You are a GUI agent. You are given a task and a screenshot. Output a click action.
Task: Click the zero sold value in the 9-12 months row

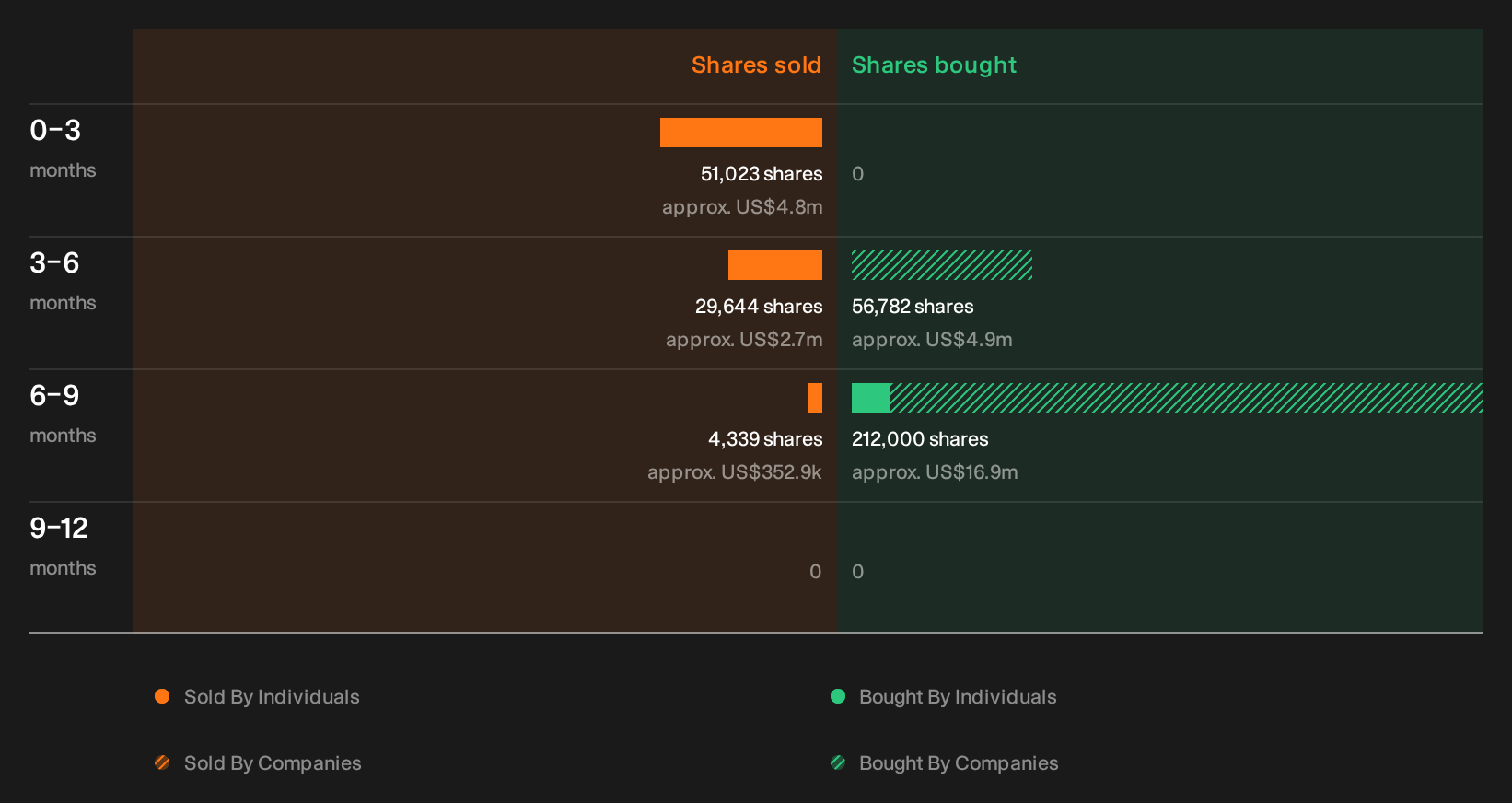click(815, 572)
